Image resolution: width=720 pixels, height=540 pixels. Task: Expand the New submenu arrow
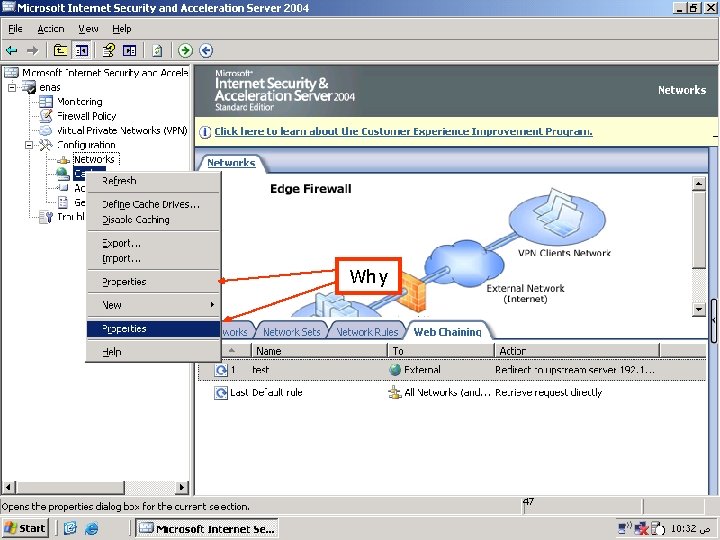point(212,304)
